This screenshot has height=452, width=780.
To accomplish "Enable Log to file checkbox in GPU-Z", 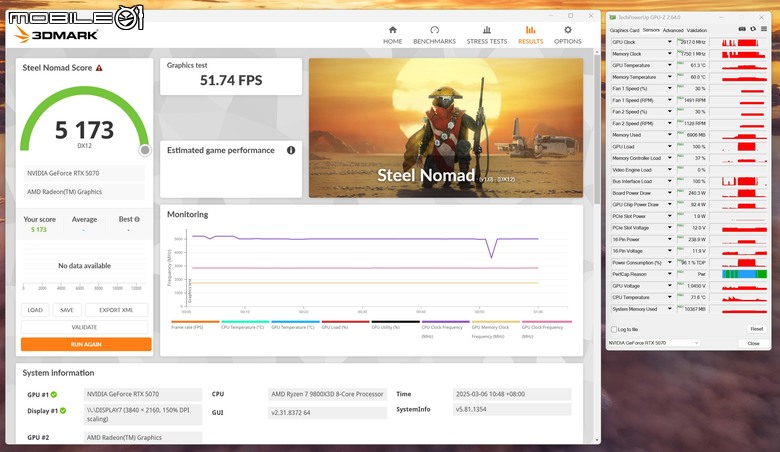I will [x=614, y=329].
